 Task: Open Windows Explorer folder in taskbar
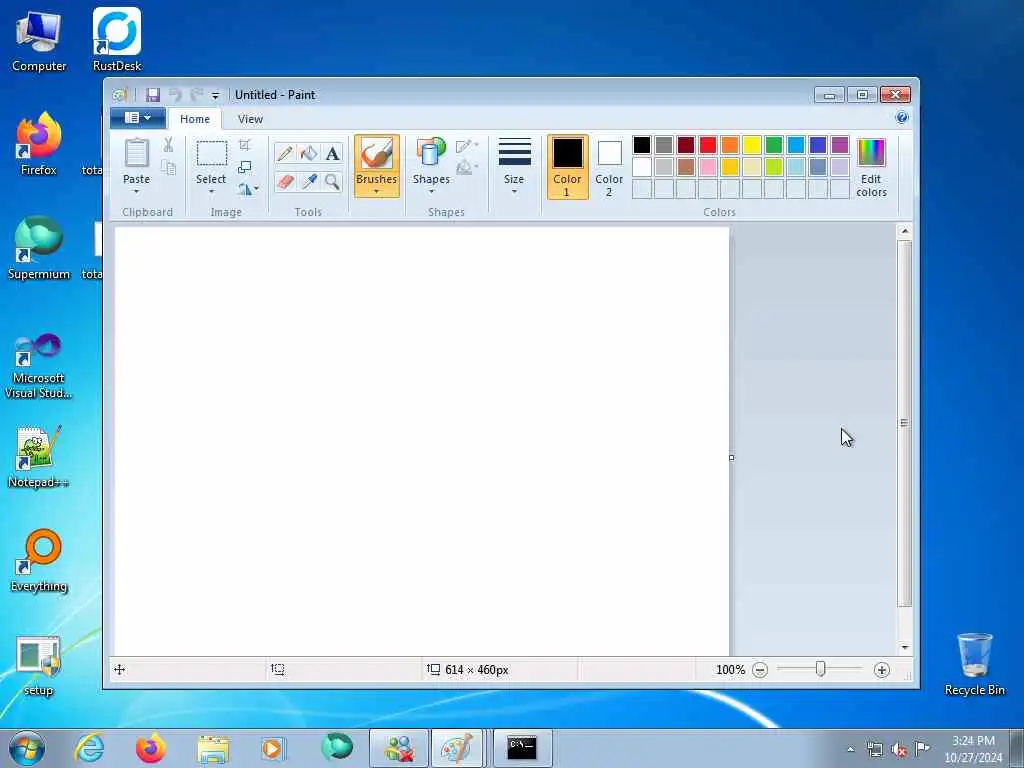(x=213, y=749)
